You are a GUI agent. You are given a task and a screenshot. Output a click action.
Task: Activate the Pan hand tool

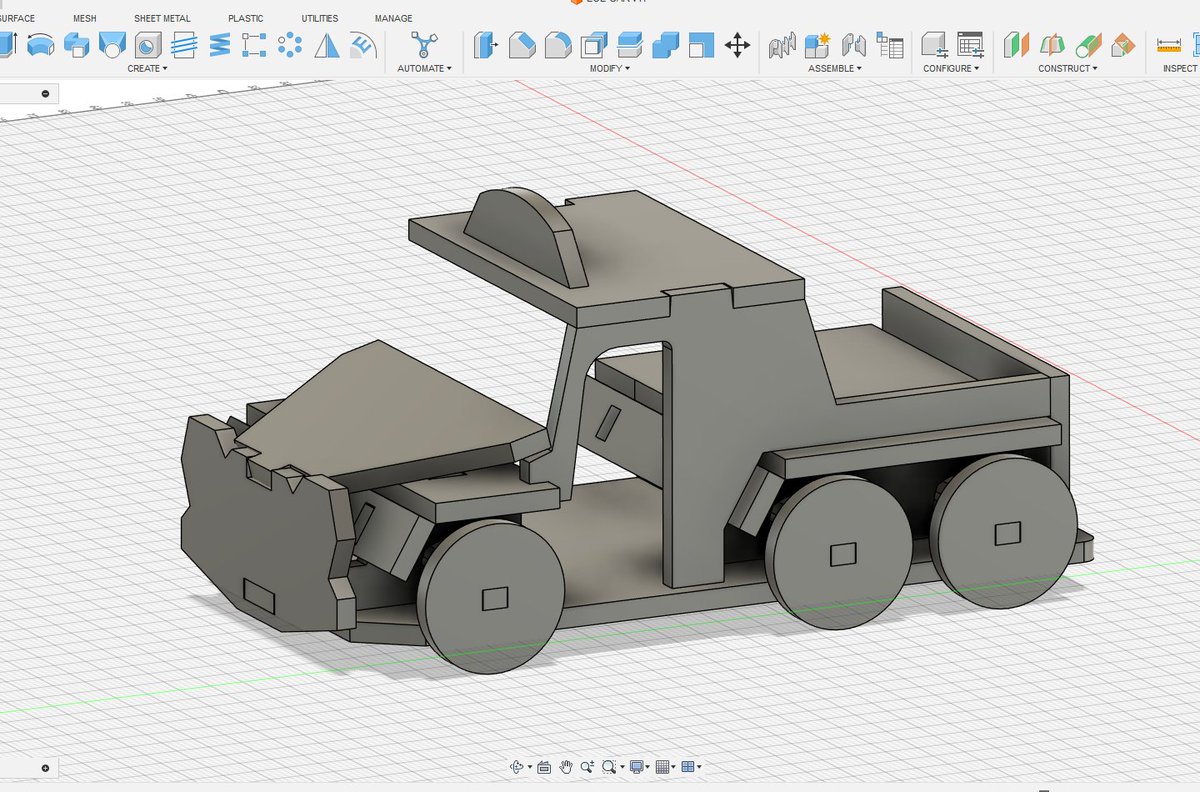point(566,767)
